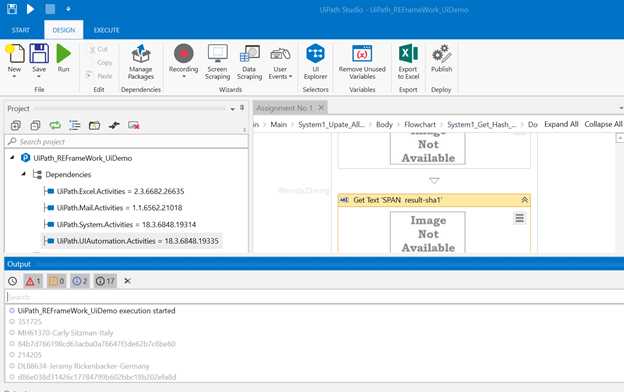Select the UiPath_REFrameWork_UiDemo project root
Viewport: 624px width, 392px height.
[x=82, y=158]
